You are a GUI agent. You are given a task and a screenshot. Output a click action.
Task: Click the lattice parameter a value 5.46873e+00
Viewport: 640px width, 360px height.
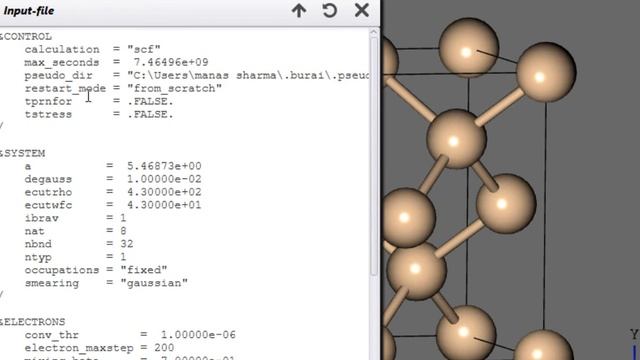164,166
